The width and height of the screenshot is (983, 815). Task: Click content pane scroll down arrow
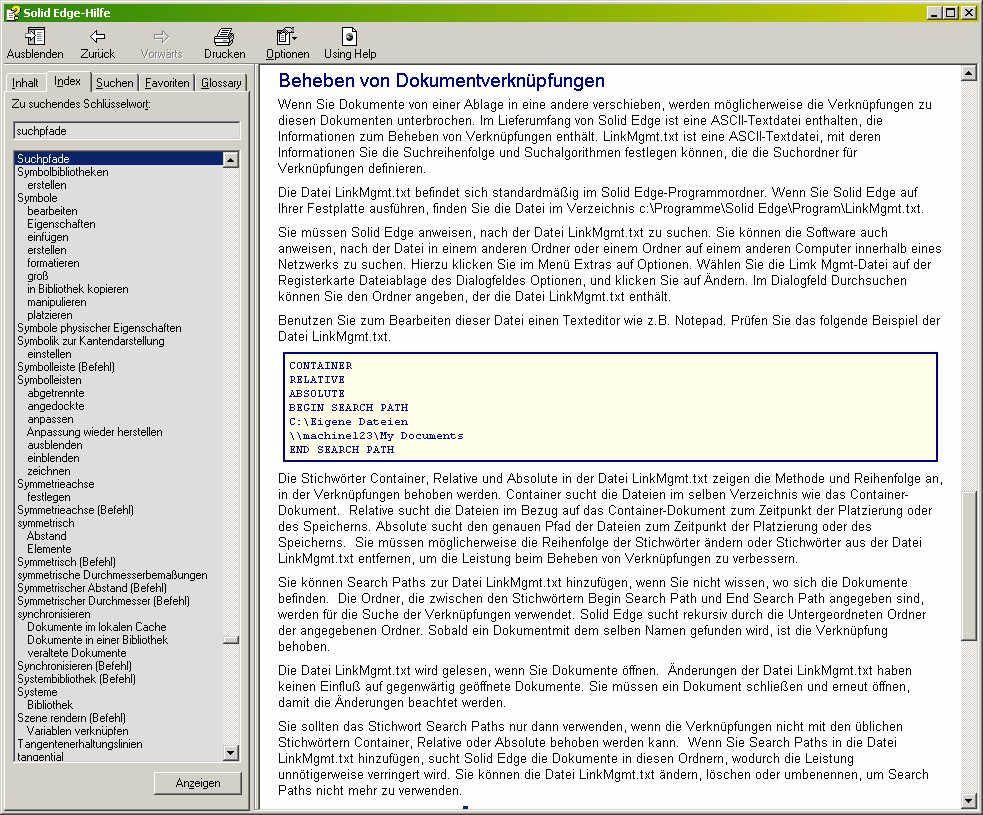click(969, 801)
